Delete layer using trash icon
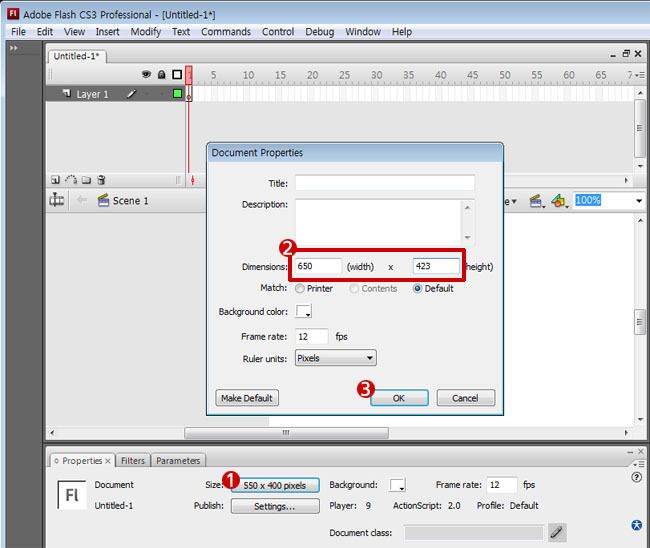 (x=101, y=180)
